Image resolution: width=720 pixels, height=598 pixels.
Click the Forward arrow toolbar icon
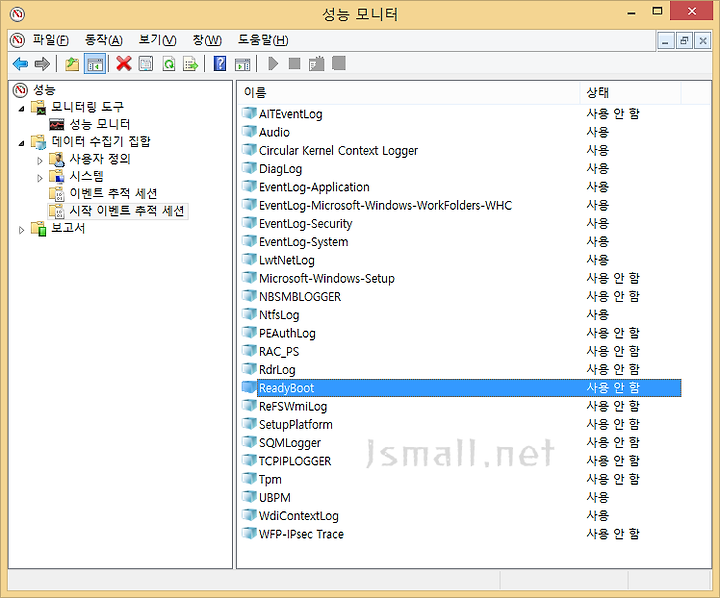42,64
